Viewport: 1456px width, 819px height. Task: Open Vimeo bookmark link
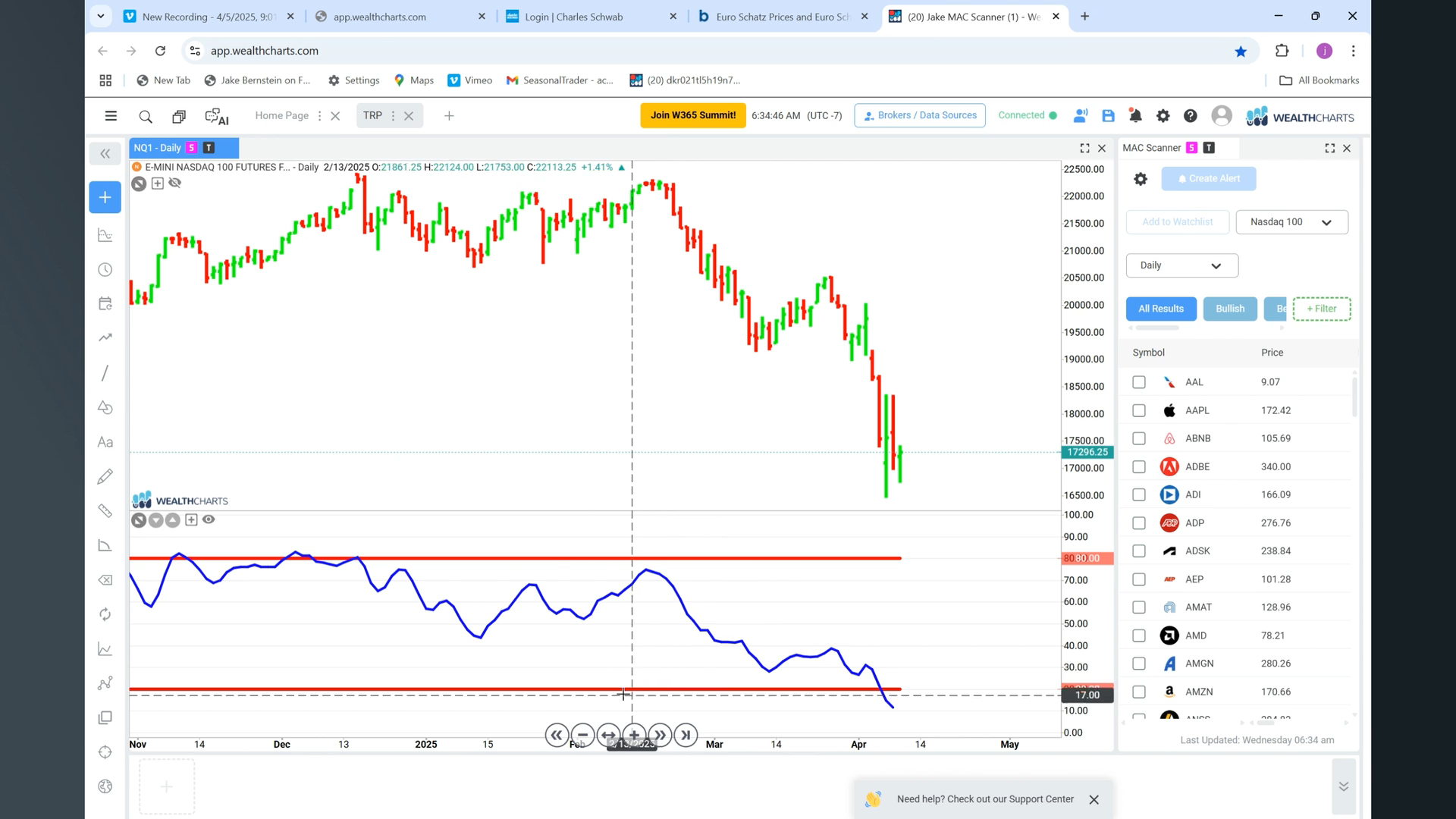click(x=470, y=80)
